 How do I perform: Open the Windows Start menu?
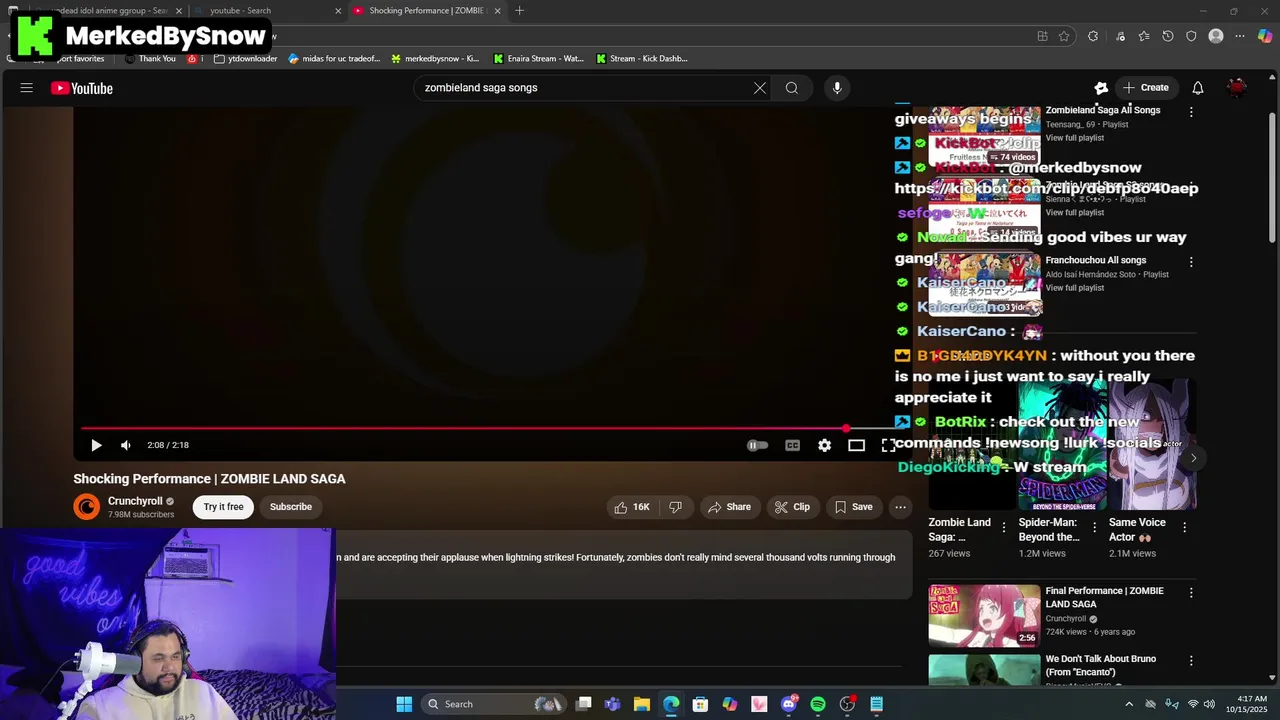point(404,704)
